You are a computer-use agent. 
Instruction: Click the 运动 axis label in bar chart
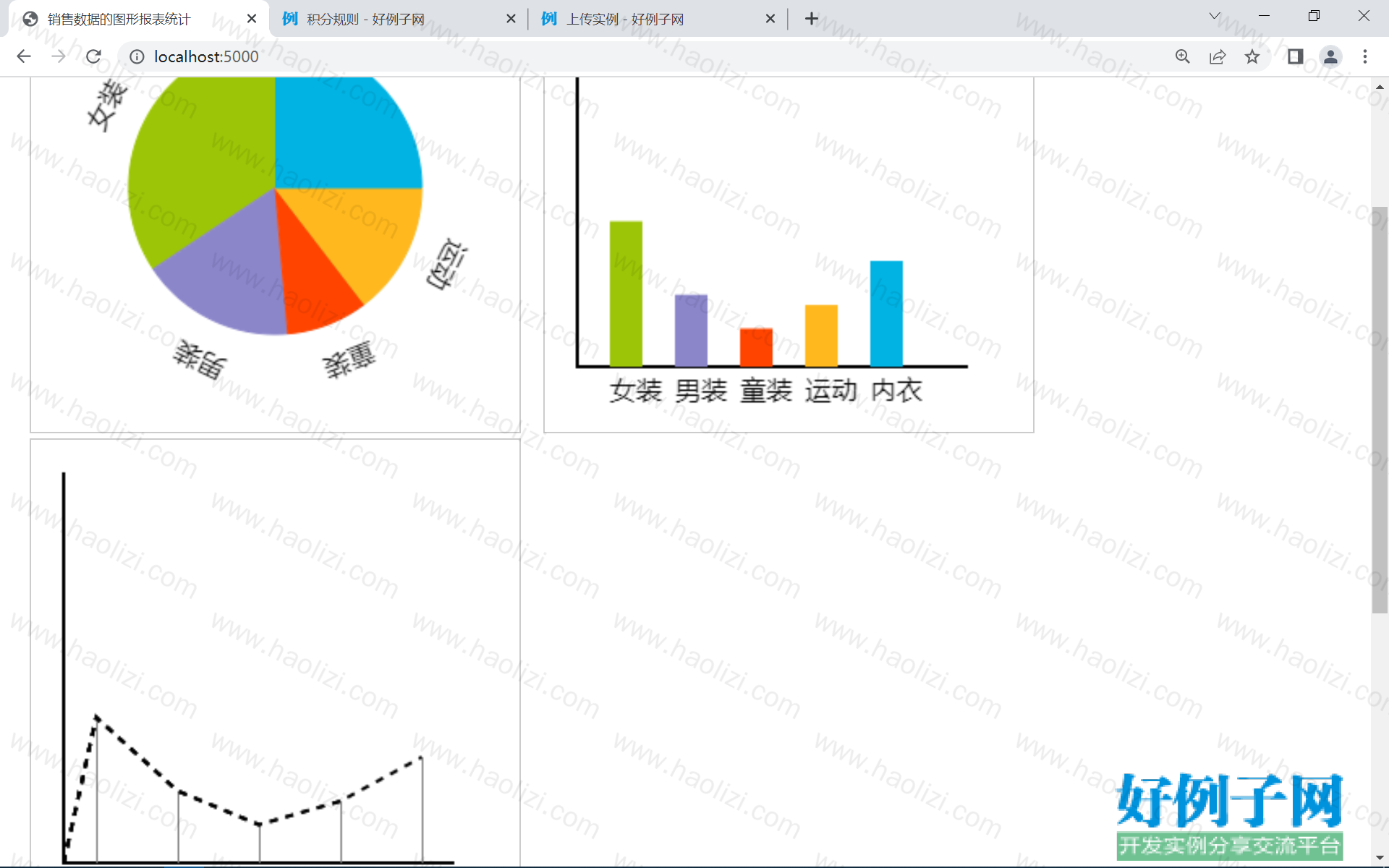[831, 391]
